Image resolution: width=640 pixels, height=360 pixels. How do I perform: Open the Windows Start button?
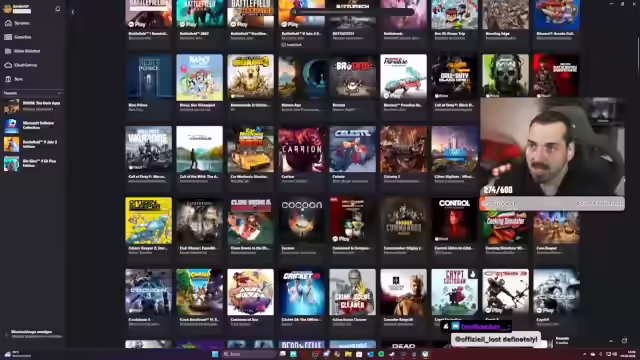point(215,354)
